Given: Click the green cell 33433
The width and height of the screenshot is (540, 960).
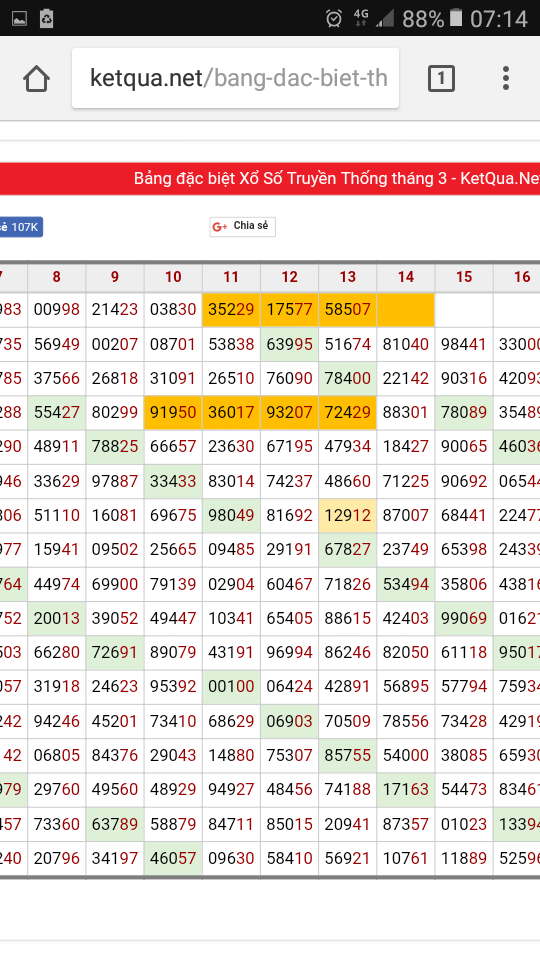Looking at the screenshot, I should point(173,481).
